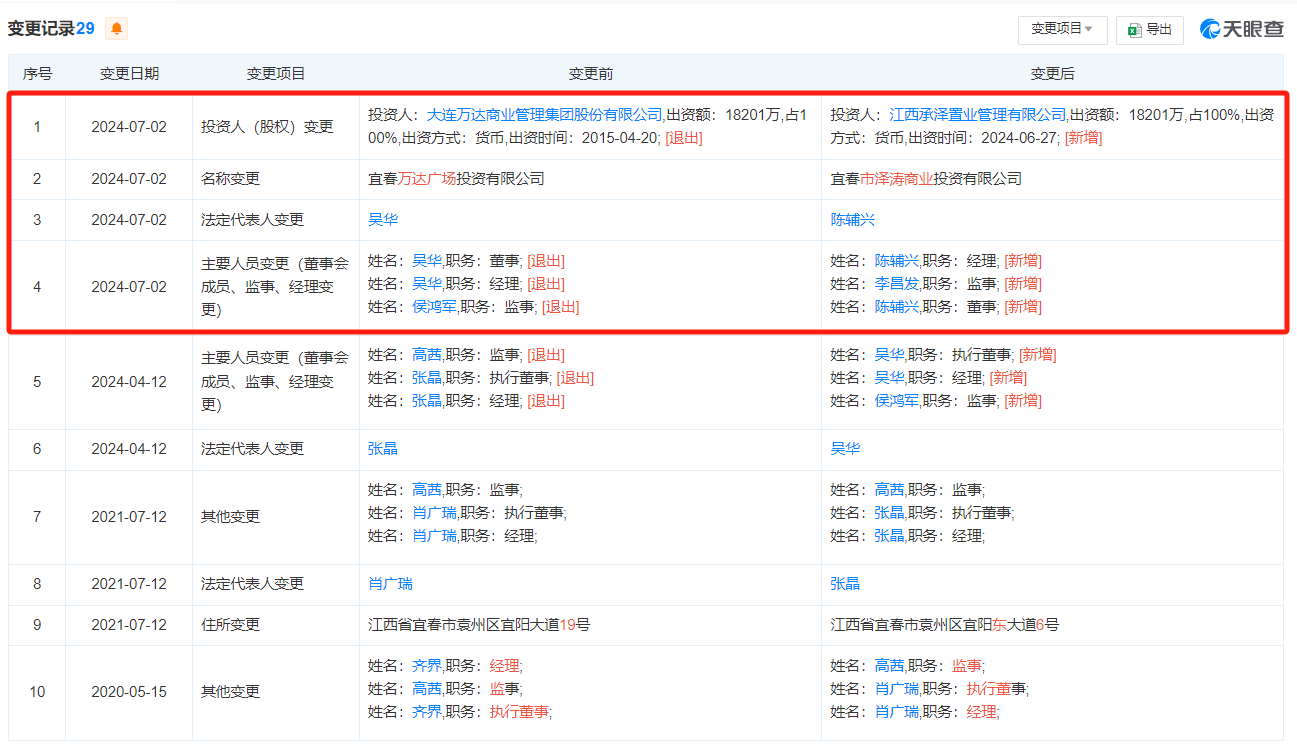Open 江西承泽置业管理有限公司 investor link
Screen dimensions: 1297x747
click(x=978, y=115)
